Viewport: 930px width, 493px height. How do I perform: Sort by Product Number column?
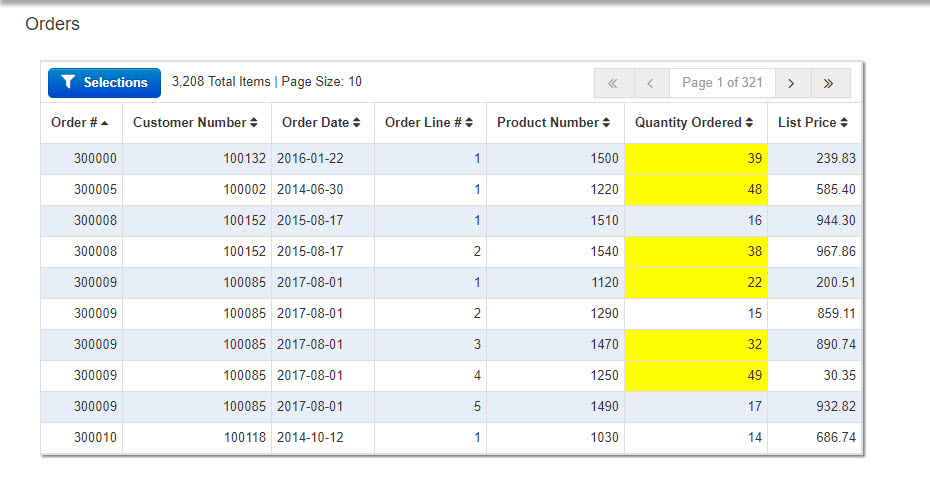pos(554,123)
